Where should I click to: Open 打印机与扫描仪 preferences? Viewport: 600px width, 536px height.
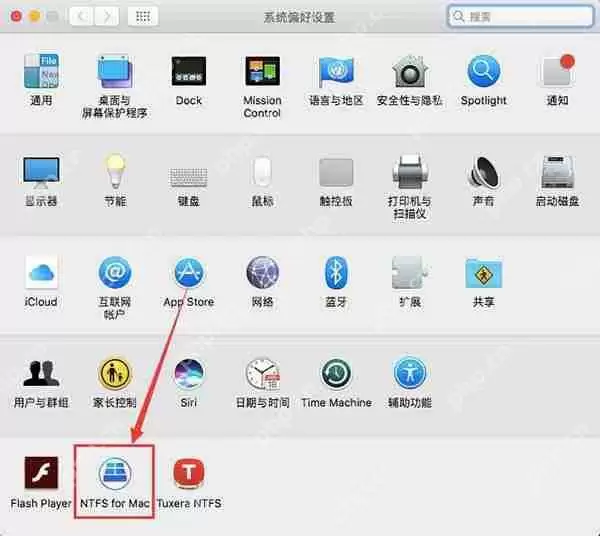point(409,172)
